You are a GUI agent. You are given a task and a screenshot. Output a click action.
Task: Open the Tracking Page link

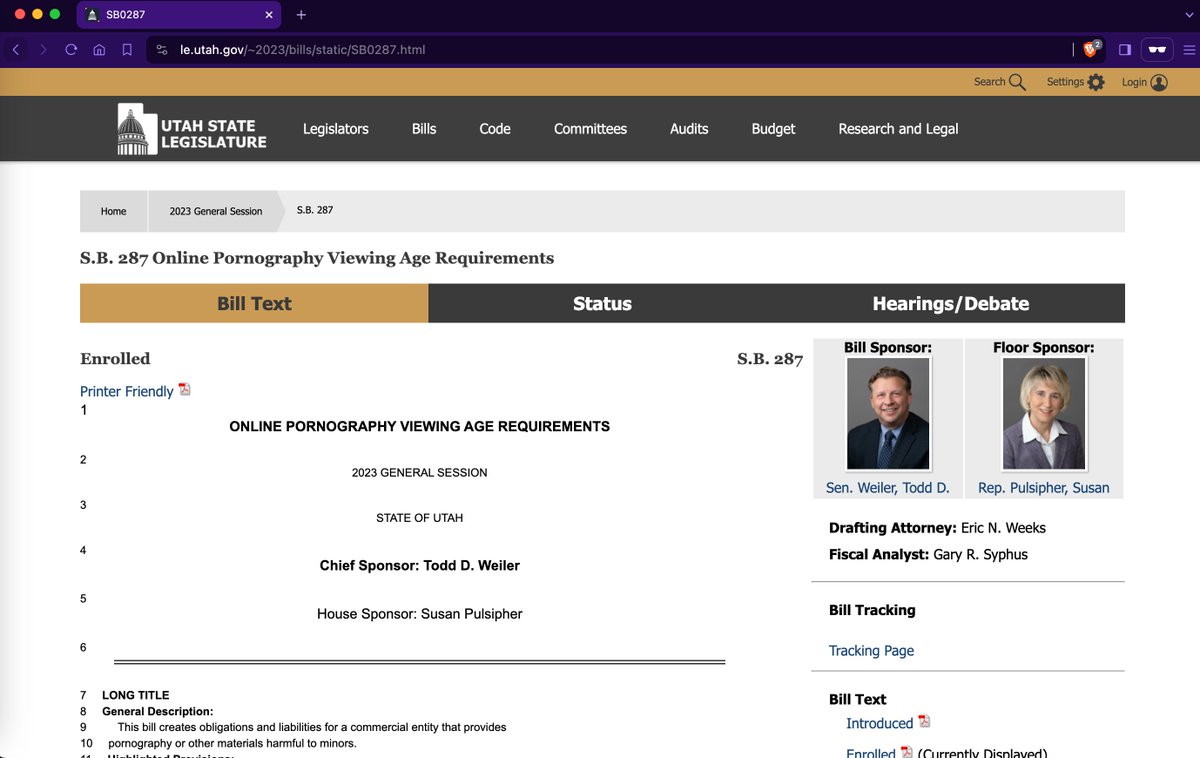871,650
